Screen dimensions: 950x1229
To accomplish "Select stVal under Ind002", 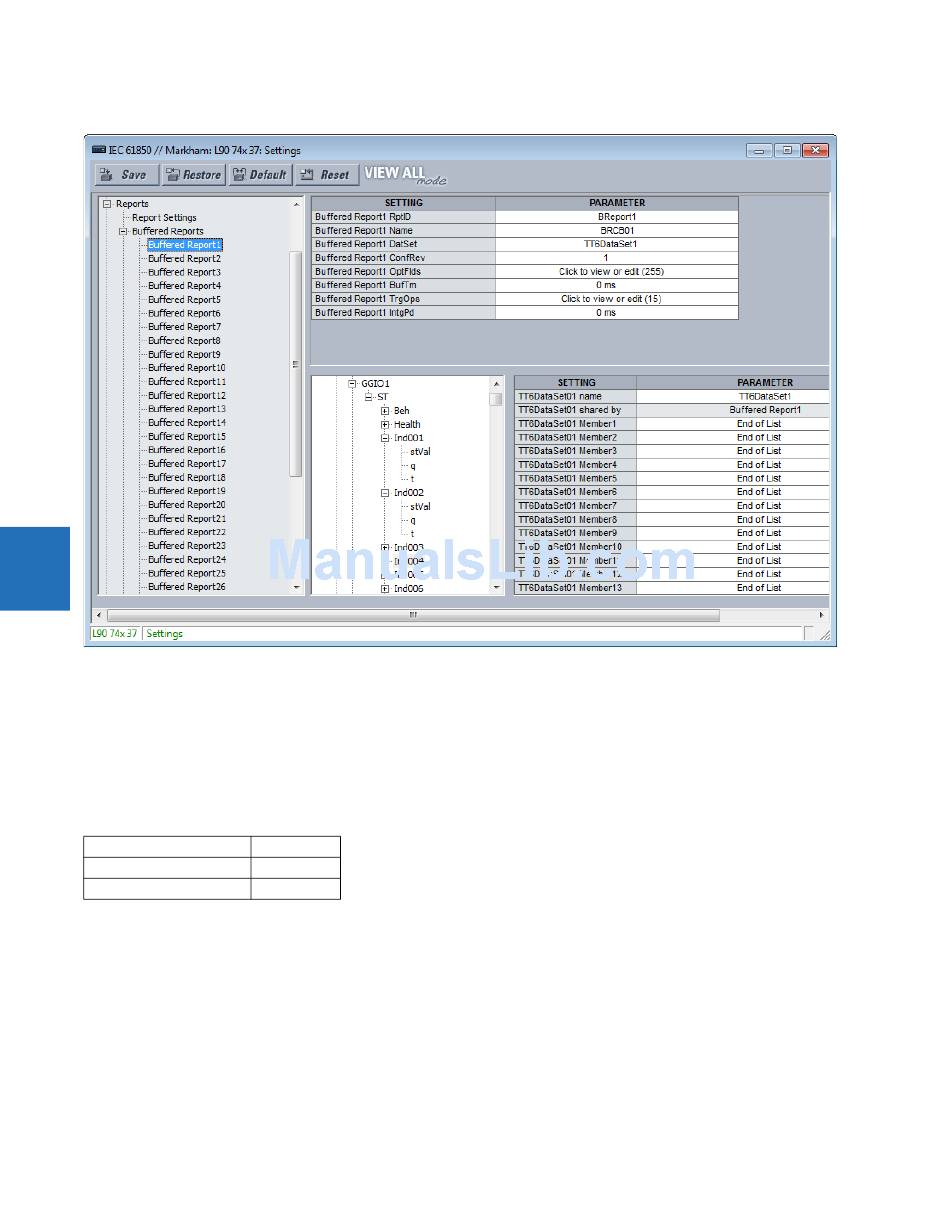I will (x=420, y=507).
